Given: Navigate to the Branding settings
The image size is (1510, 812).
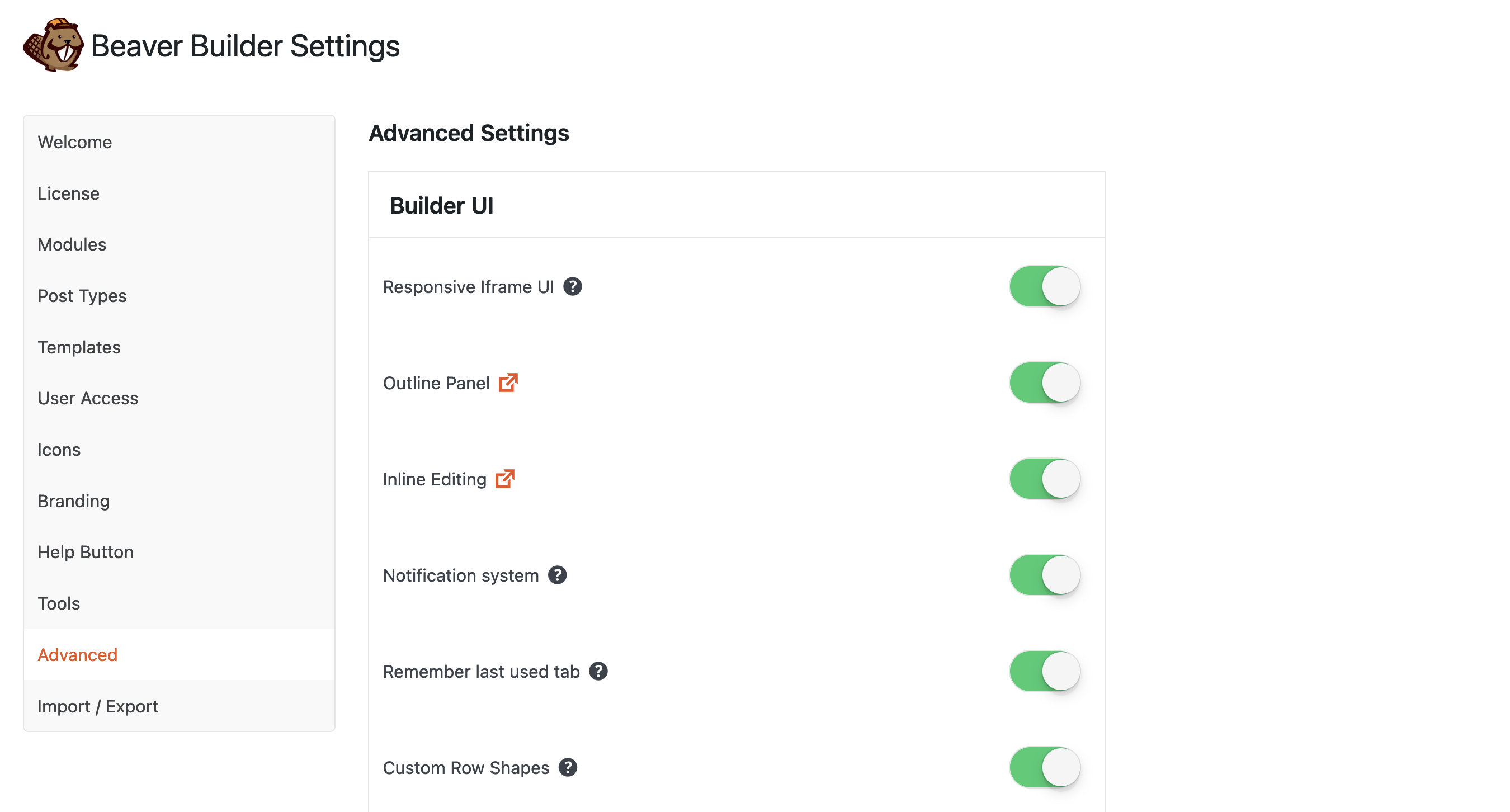Looking at the screenshot, I should click(x=73, y=501).
